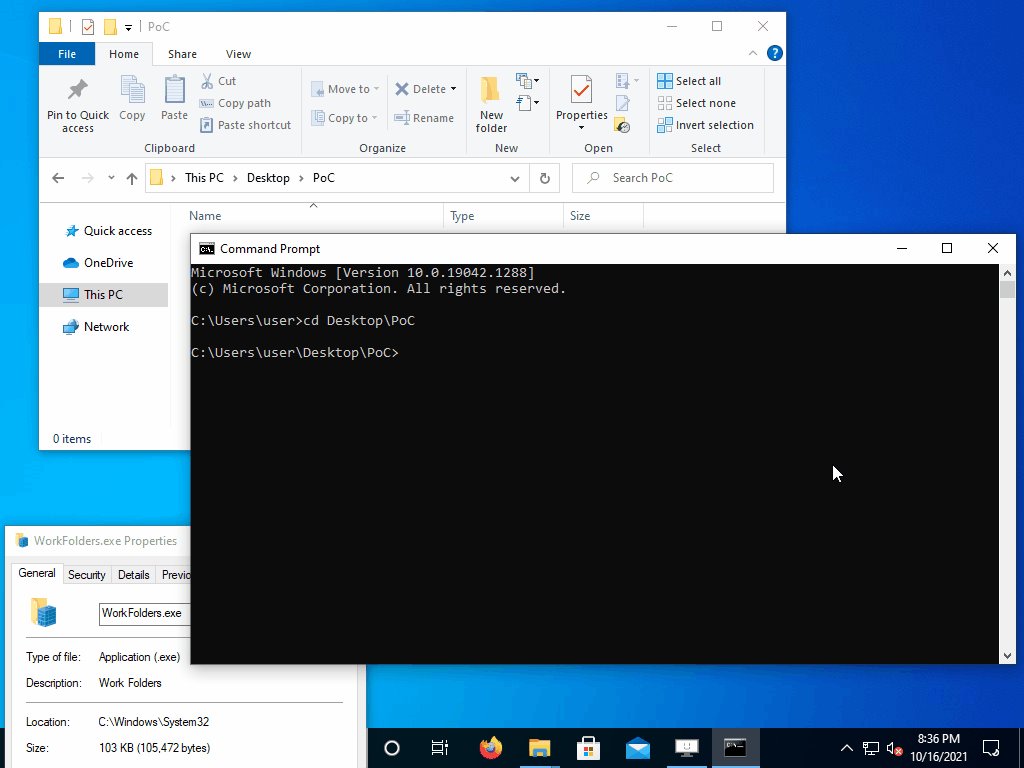Click Copy path in ribbon

235,103
